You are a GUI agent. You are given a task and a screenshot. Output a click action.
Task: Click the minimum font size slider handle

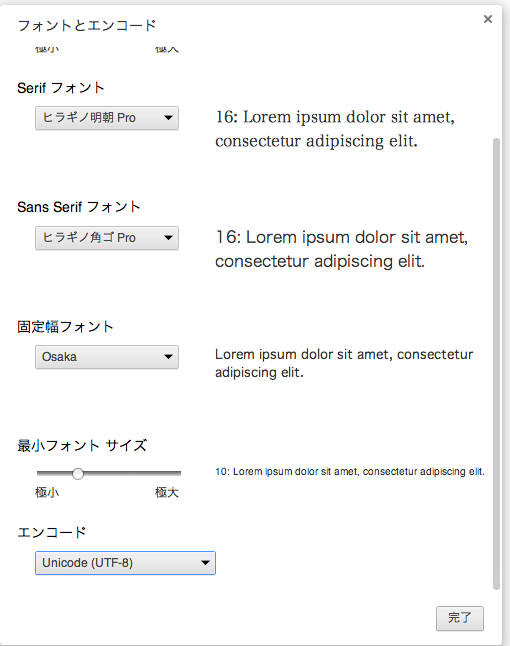(77, 473)
